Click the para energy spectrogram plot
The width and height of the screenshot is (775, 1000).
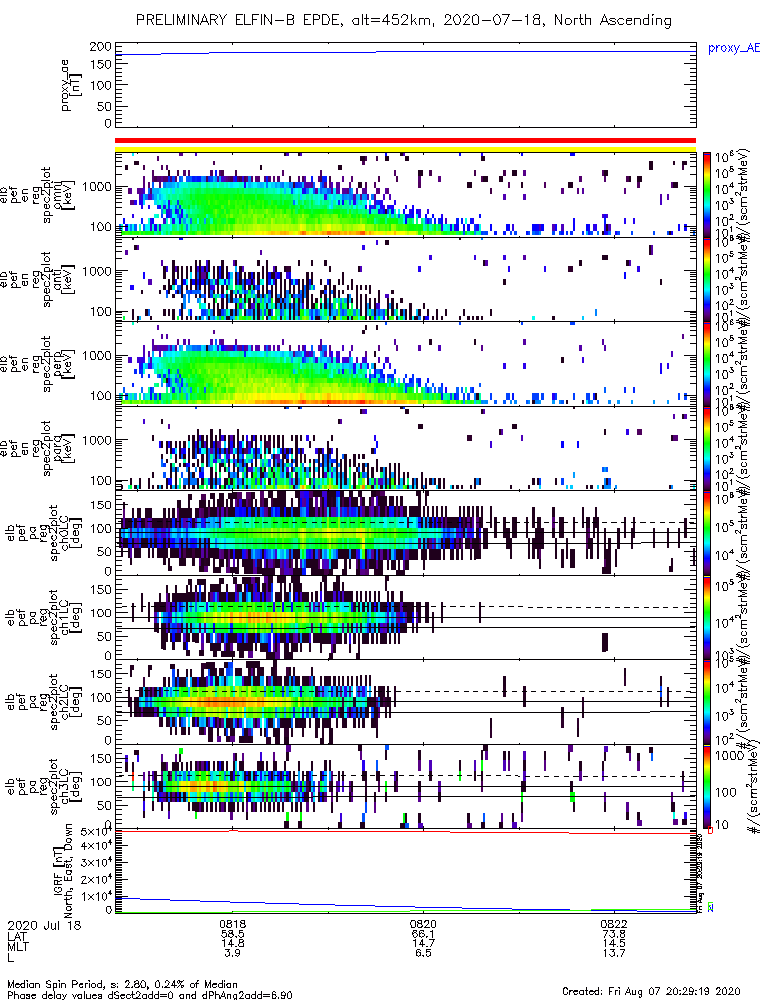click(x=406, y=448)
